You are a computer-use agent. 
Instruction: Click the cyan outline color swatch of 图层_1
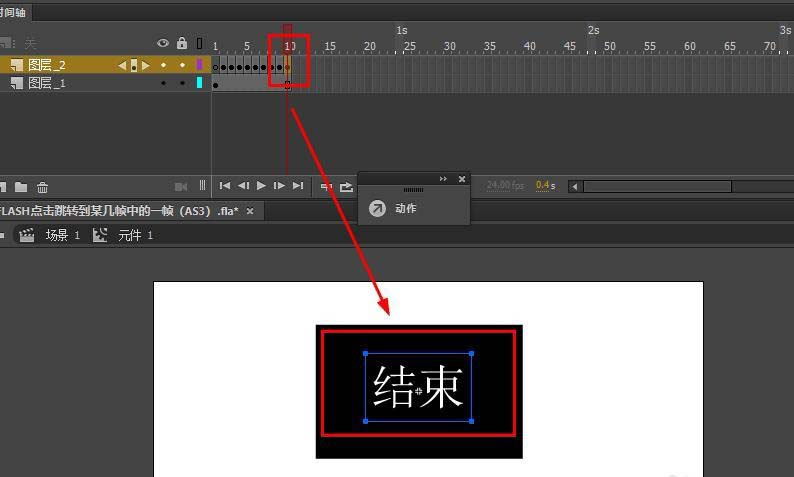(200, 83)
